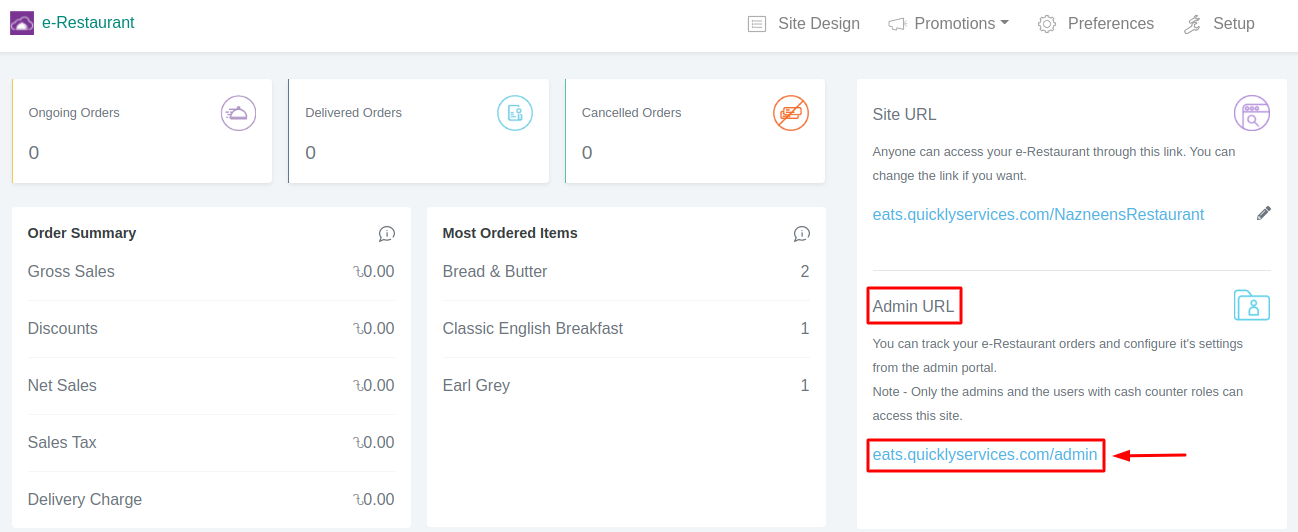This screenshot has height=532, width=1298.
Task: Open the Preferences menu item
Action: click(1096, 24)
